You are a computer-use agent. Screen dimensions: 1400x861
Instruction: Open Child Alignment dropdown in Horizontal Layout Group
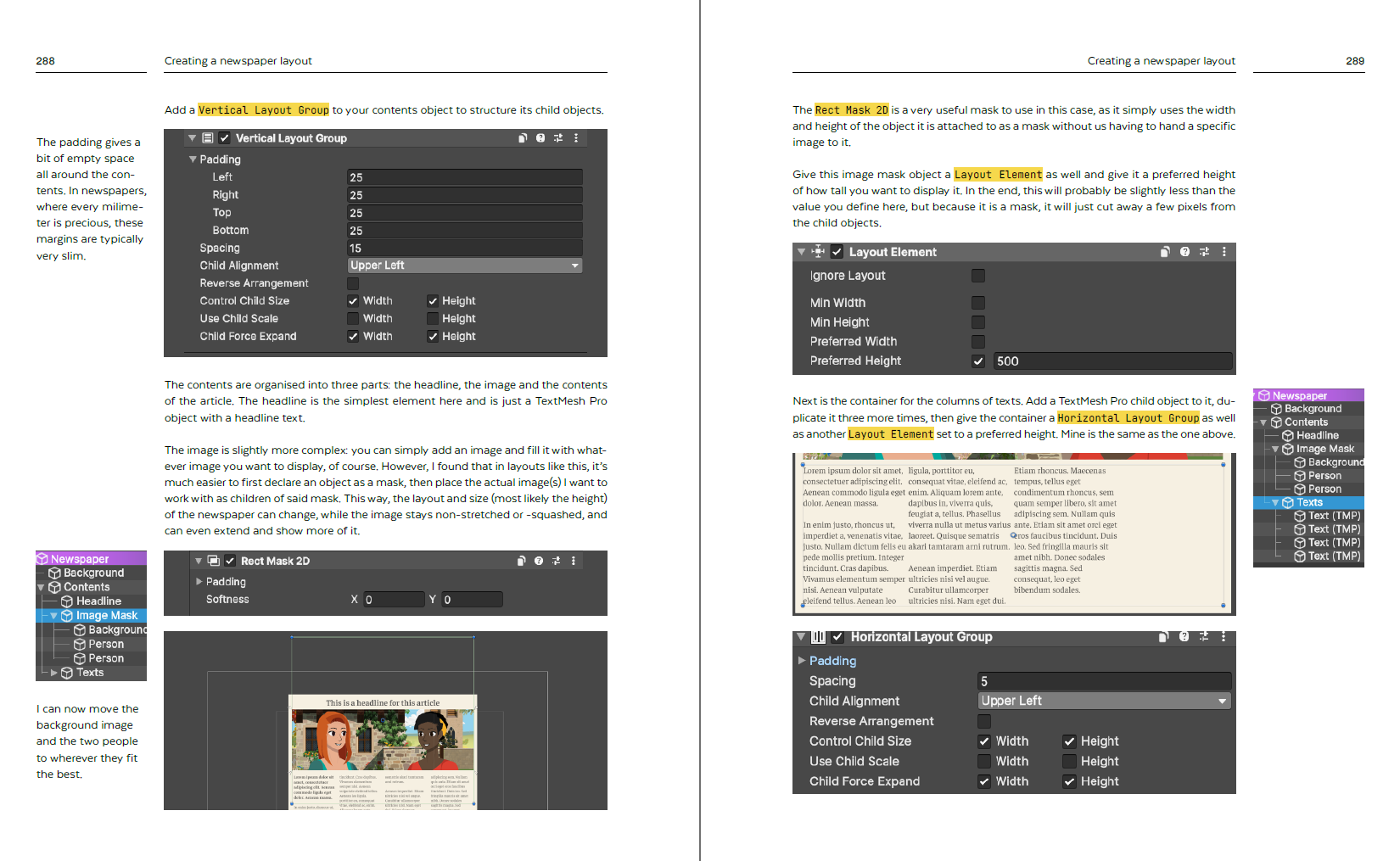pyautogui.click(x=1105, y=701)
